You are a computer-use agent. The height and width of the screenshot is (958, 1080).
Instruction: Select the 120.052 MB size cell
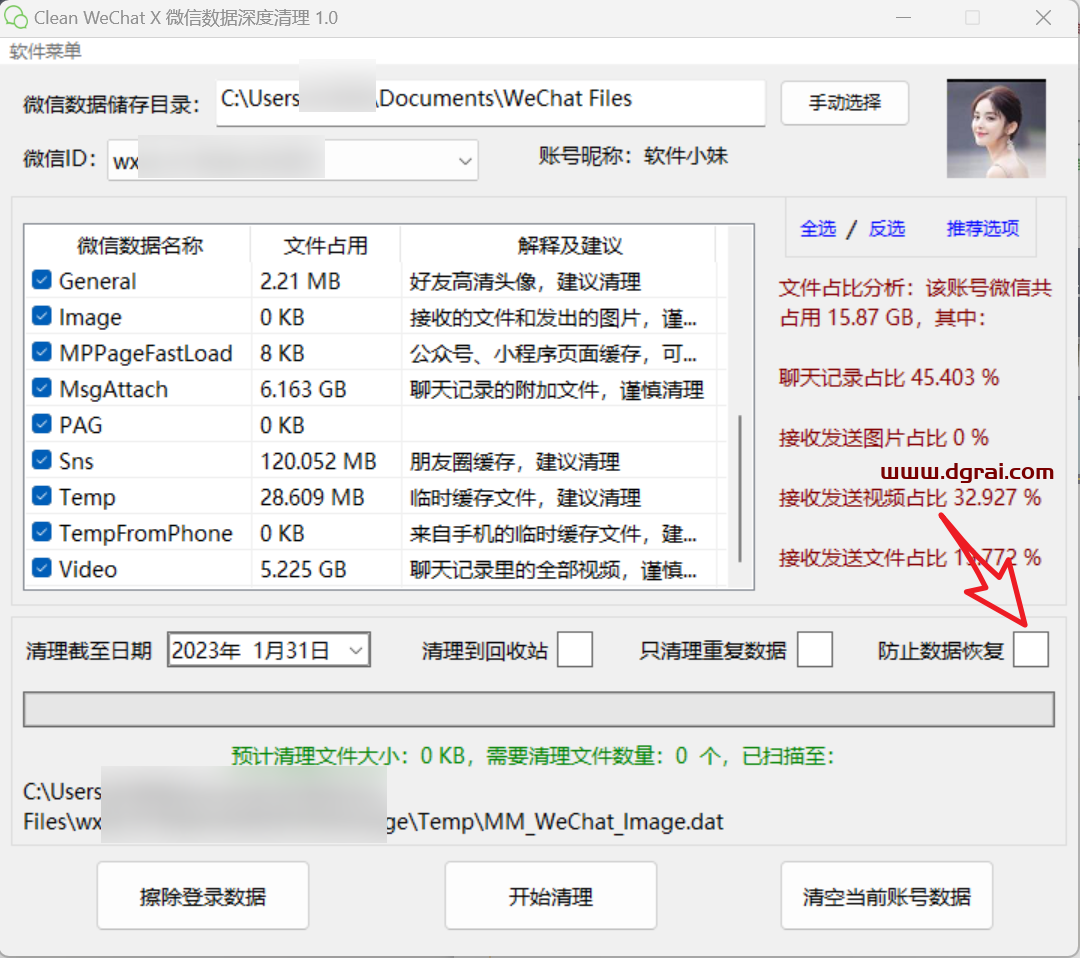tap(318, 461)
